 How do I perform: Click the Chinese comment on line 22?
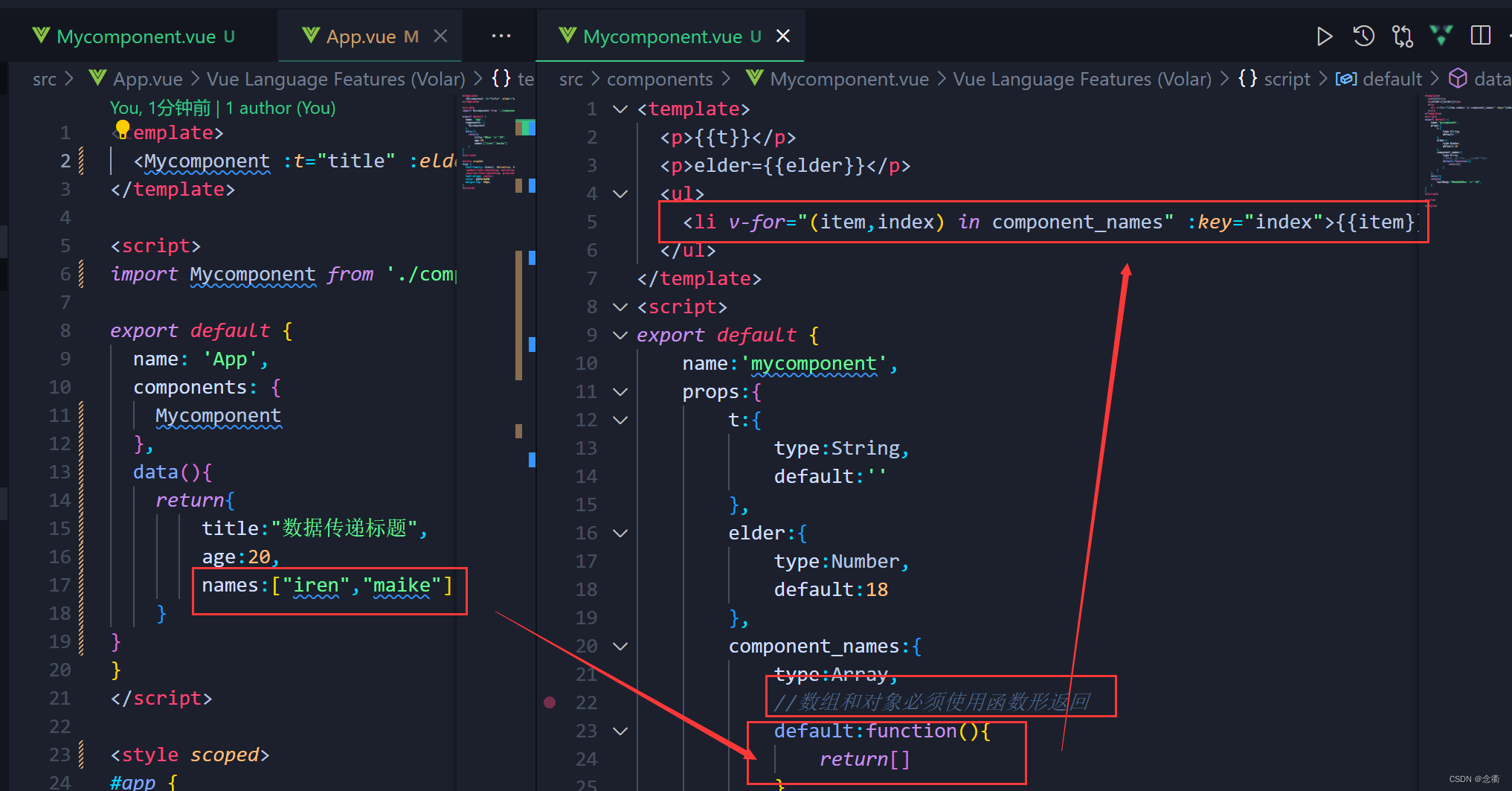(933, 702)
